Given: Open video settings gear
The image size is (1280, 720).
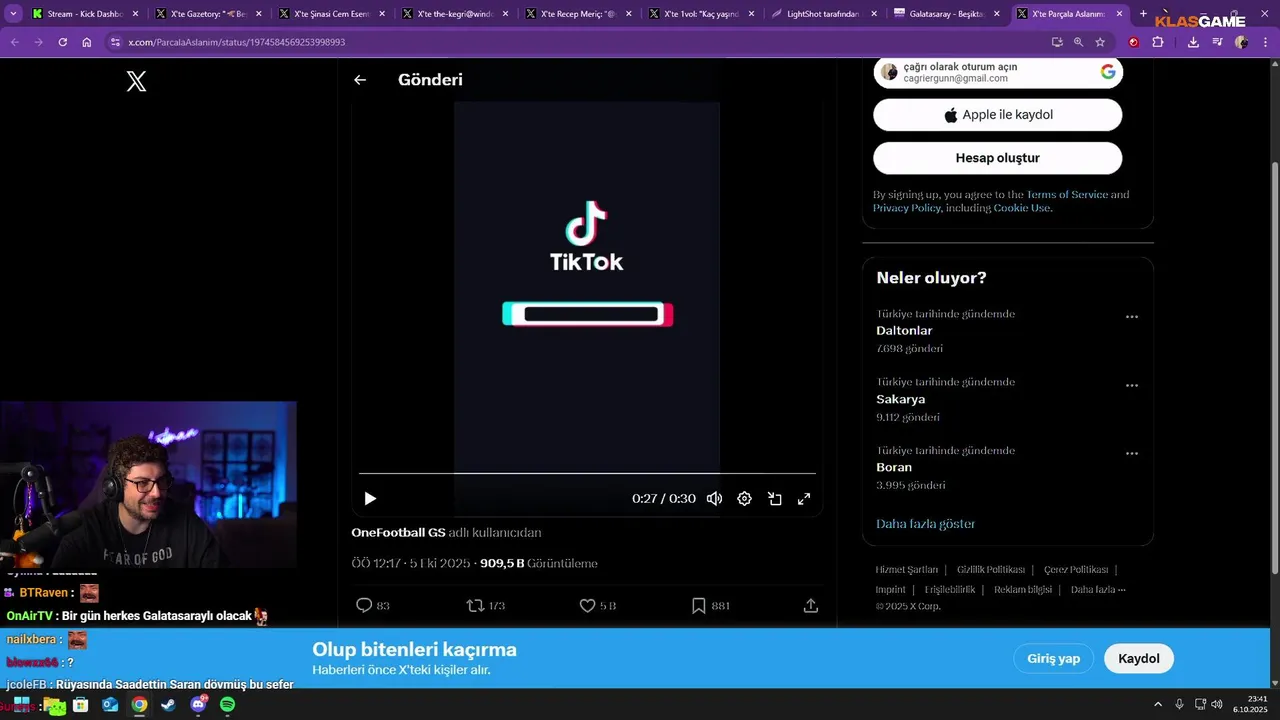Looking at the screenshot, I should [744, 498].
